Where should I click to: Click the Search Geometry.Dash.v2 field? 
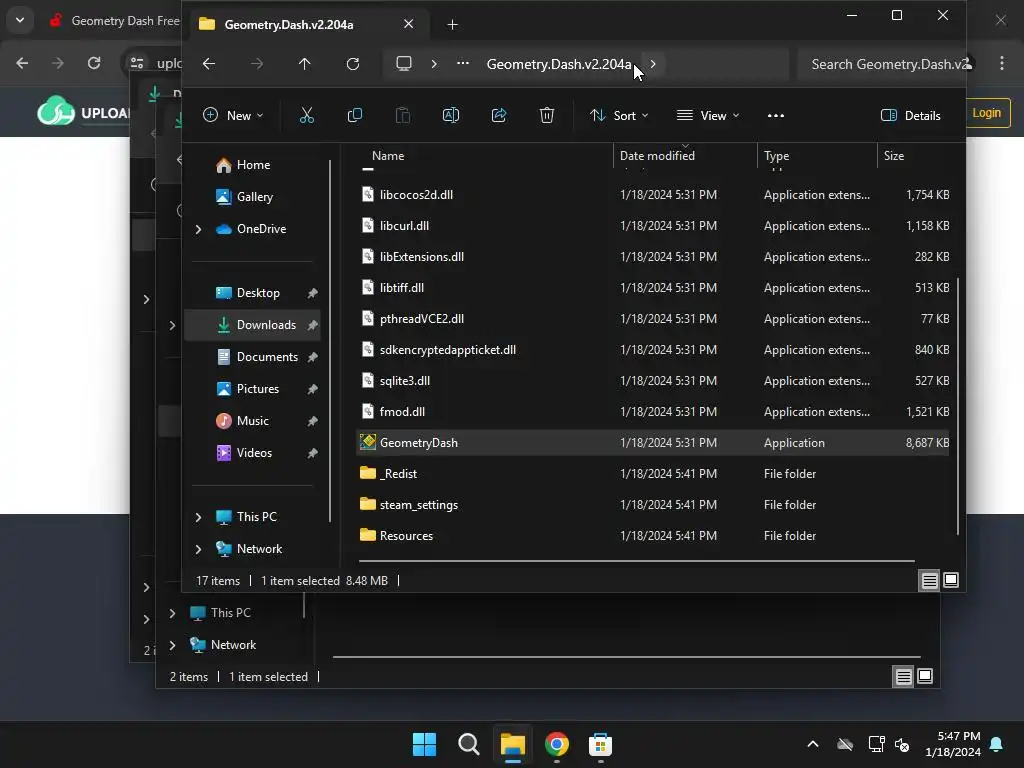pyautogui.click(x=882, y=64)
